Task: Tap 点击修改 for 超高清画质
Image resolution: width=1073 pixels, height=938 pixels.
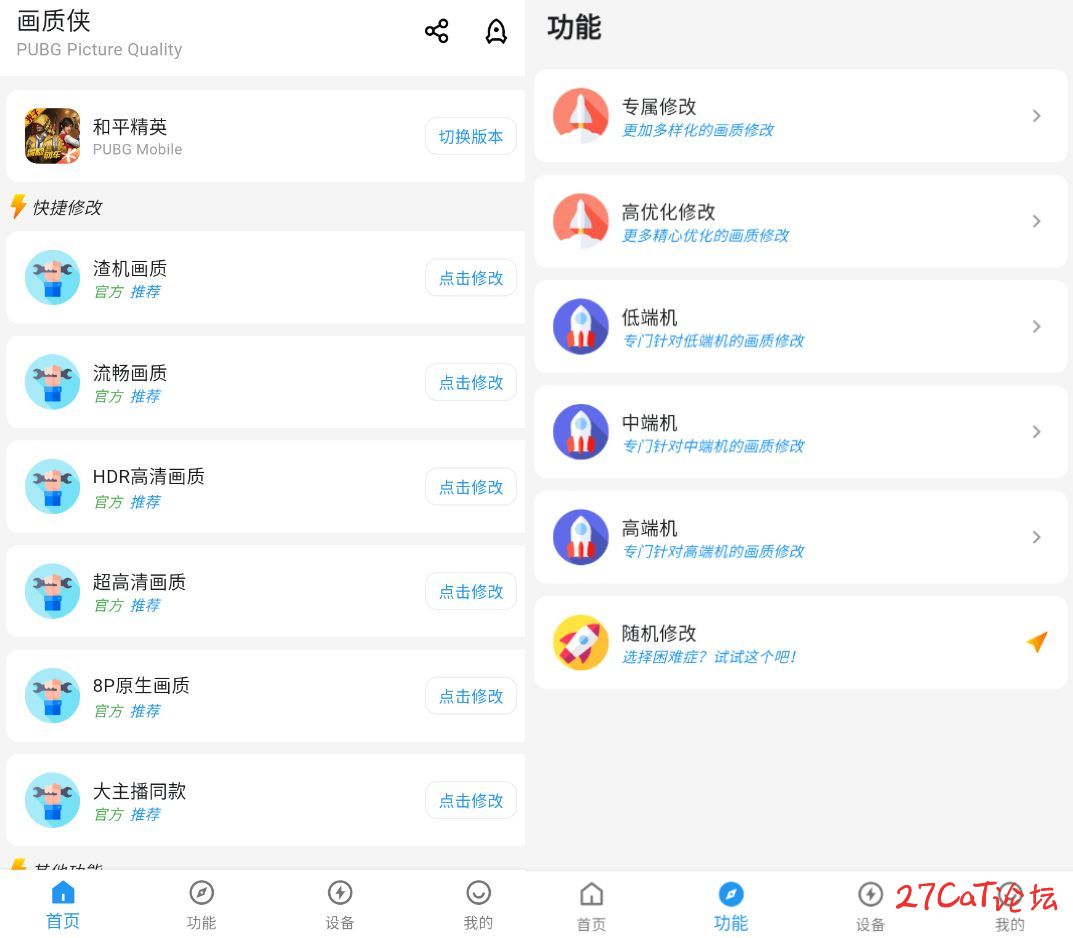Action: (x=471, y=591)
